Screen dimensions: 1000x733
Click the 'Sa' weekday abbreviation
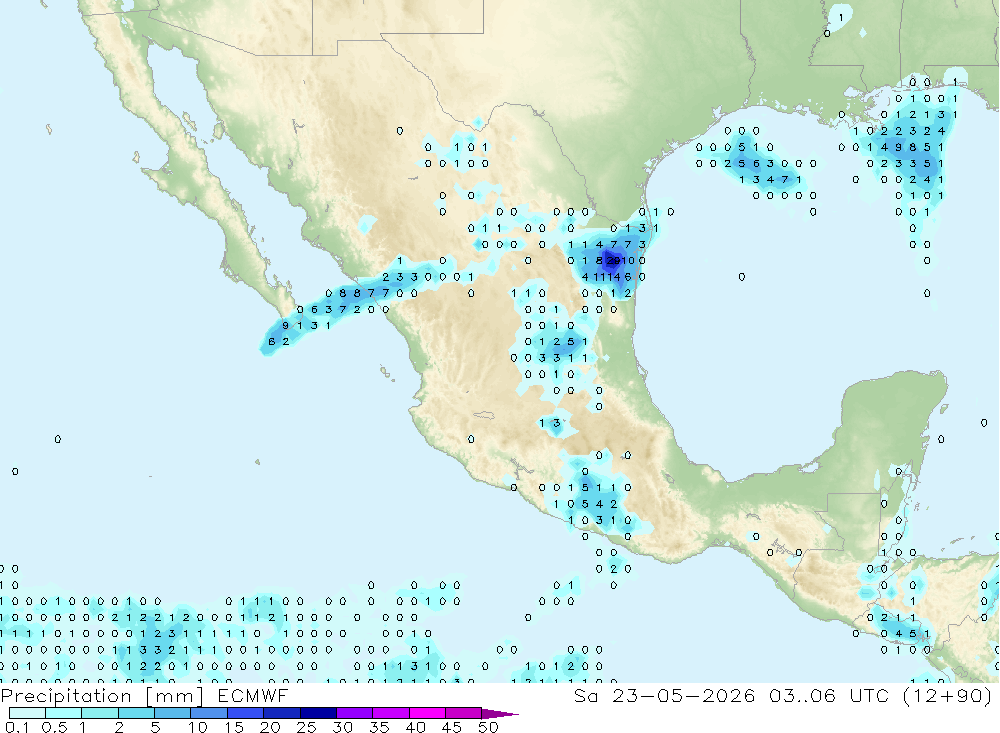pyautogui.click(x=585, y=695)
